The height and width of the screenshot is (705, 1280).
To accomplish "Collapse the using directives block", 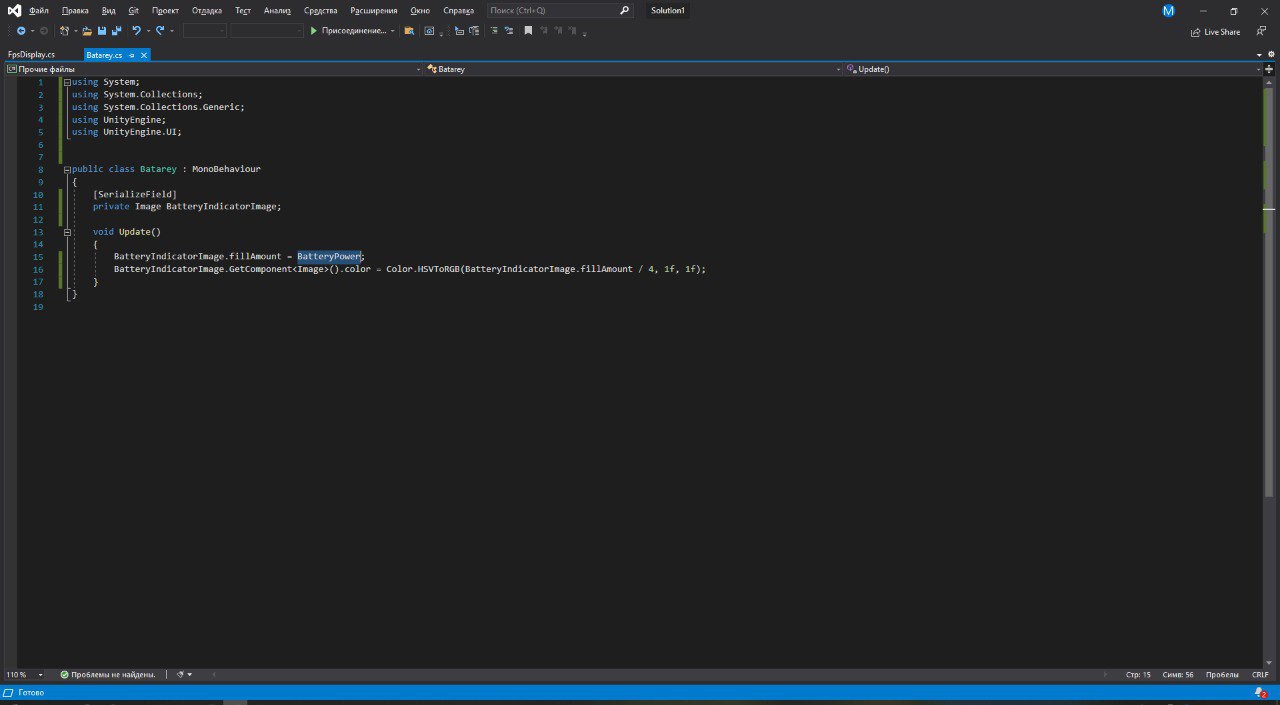I will 67,82.
